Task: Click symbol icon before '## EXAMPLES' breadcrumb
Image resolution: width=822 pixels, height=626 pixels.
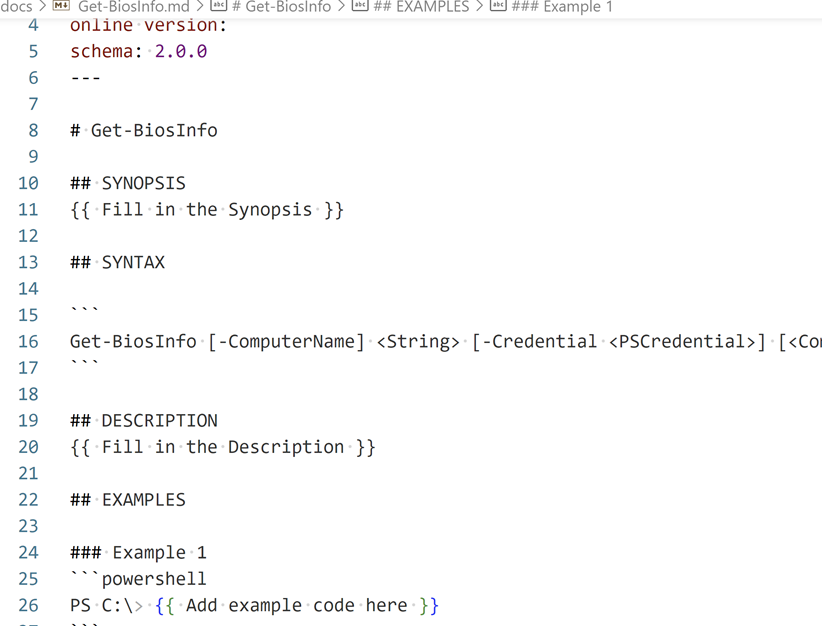Action: point(360,6)
